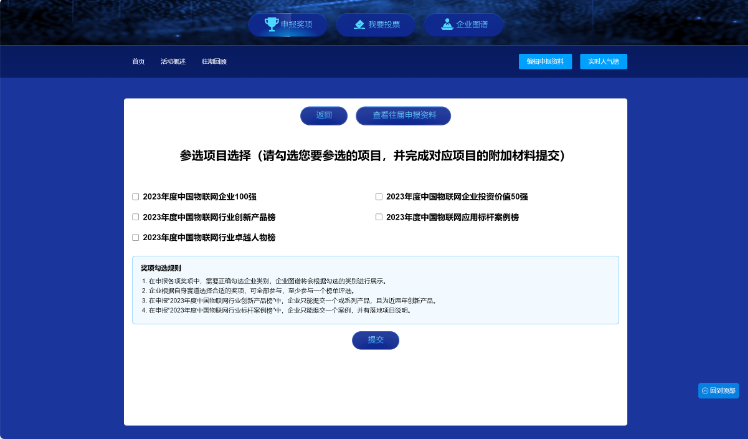Click the 奖项勾选规则 rules heading
Image resolution: width=748 pixels, height=439 pixels.
(x=160, y=268)
